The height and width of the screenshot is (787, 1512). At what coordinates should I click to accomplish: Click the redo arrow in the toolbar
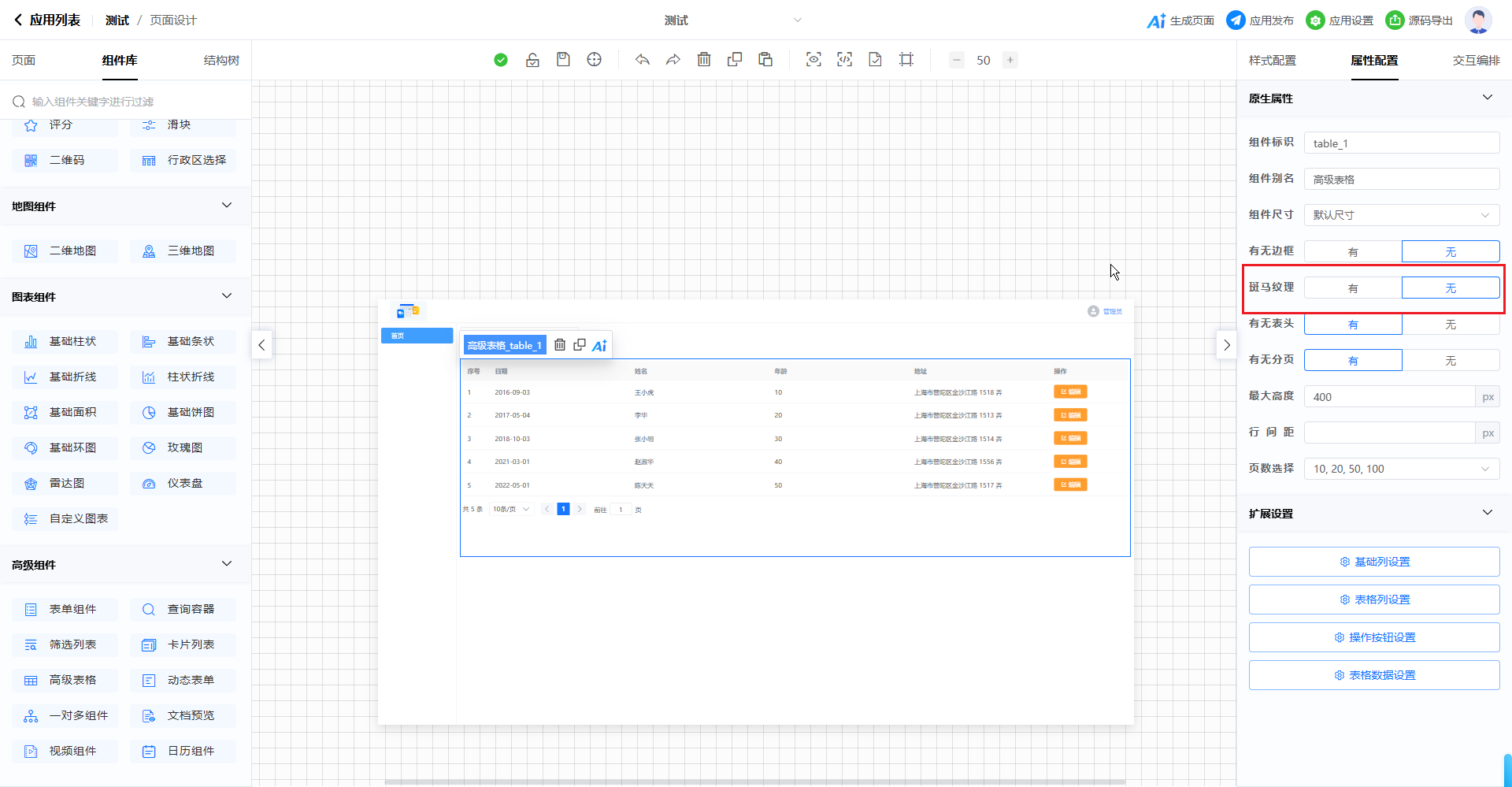pos(673,60)
